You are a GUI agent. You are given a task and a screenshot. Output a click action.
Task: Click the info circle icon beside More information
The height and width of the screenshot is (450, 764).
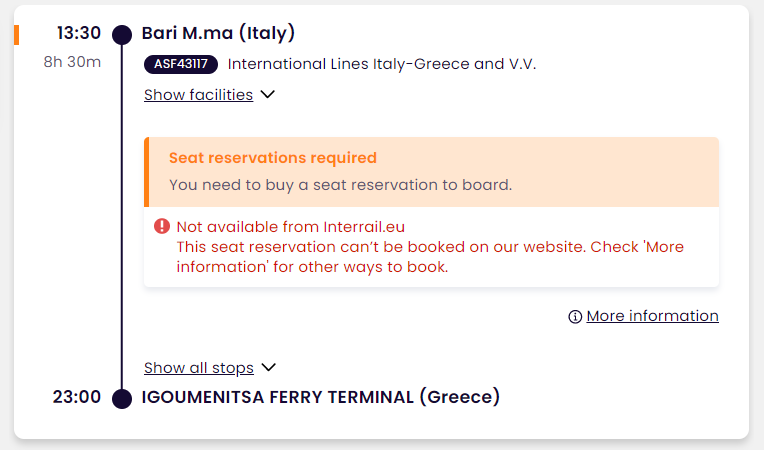(x=575, y=317)
